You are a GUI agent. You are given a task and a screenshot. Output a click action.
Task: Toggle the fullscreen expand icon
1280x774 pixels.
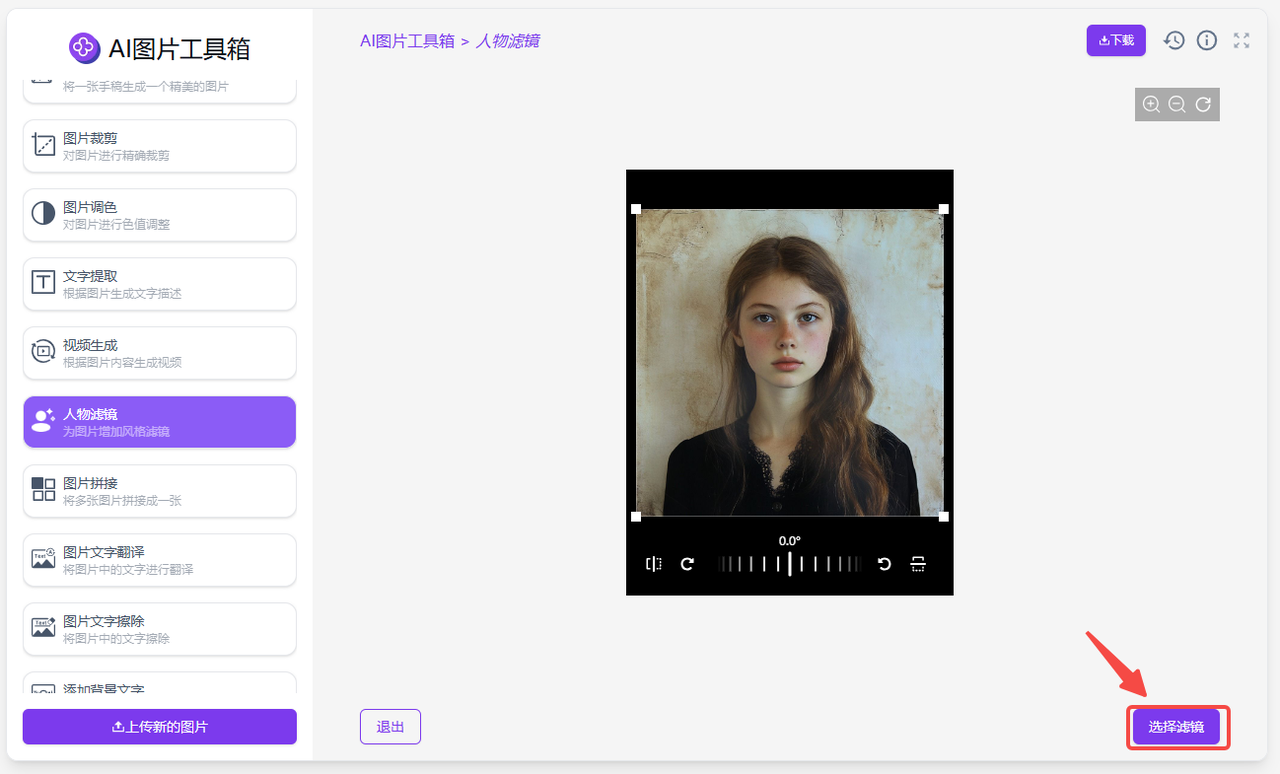1241,40
